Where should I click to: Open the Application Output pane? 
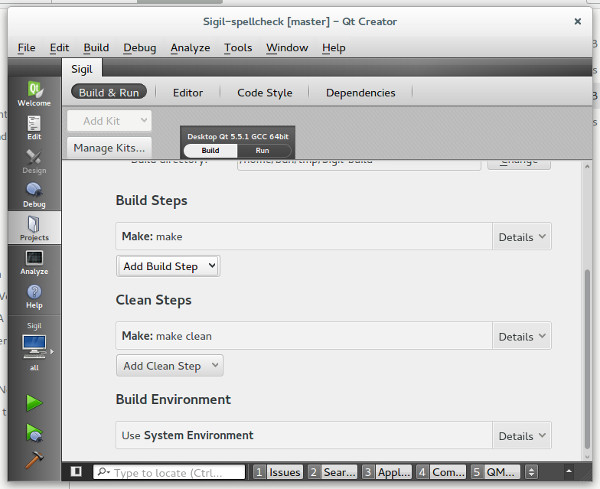(x=387, y=472)
